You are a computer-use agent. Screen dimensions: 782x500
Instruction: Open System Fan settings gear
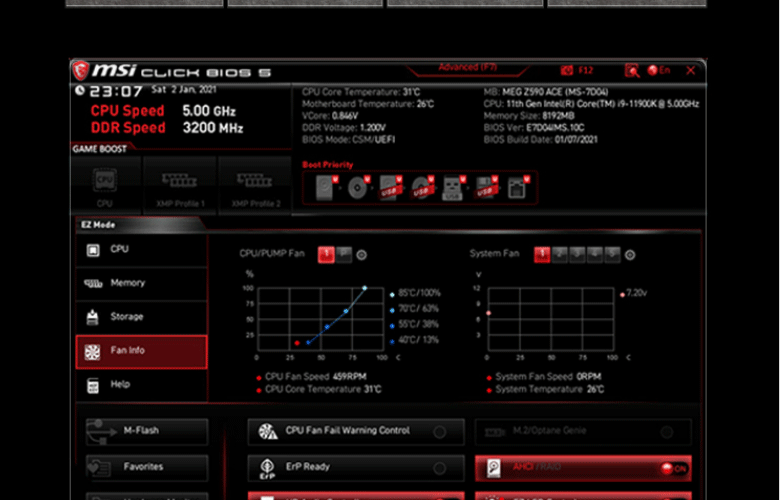point(630,255)
